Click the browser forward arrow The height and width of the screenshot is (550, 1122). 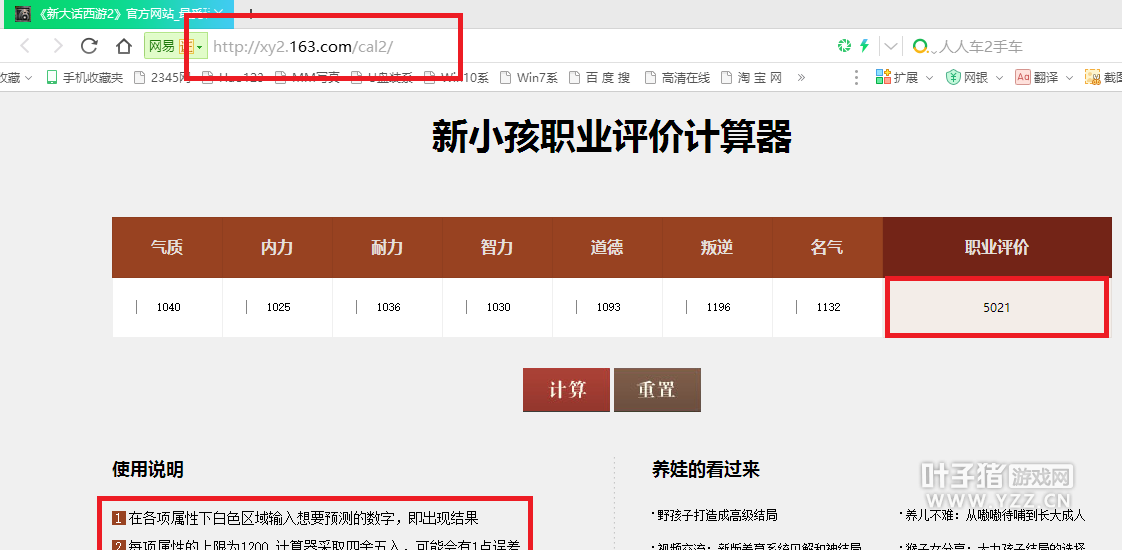pos(57,46)
